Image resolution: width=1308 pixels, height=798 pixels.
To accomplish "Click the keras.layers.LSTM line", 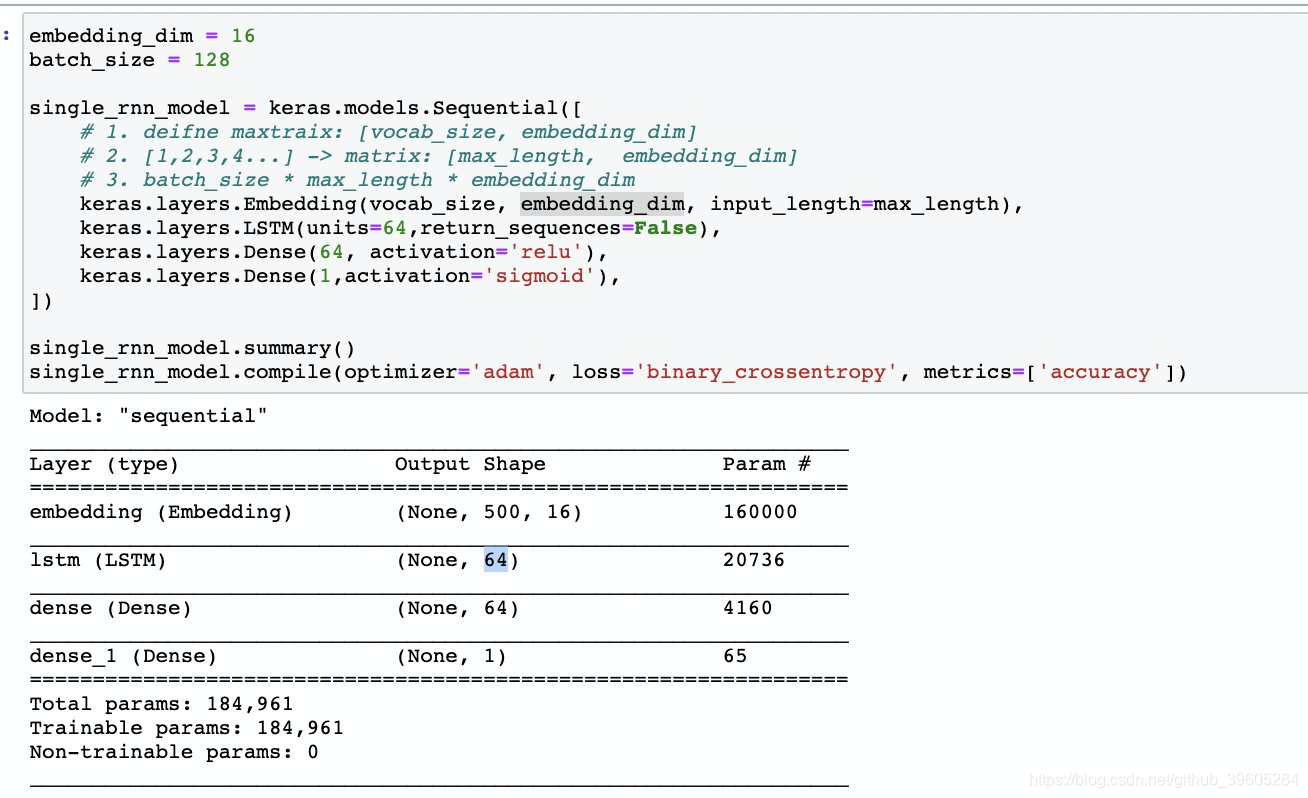I will pos(401,228).
